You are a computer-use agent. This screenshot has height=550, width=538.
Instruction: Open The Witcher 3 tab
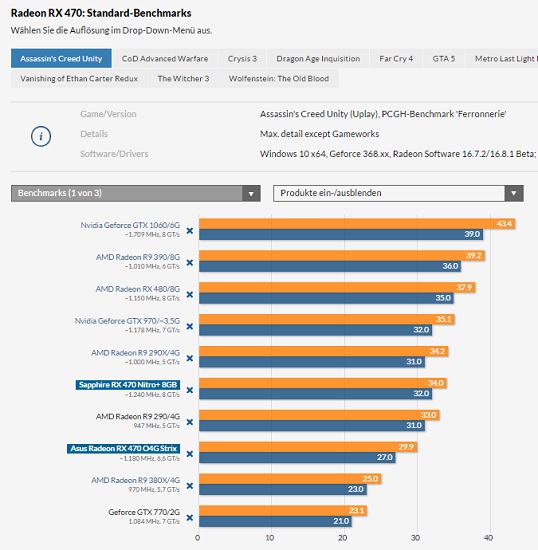point(183,79)
